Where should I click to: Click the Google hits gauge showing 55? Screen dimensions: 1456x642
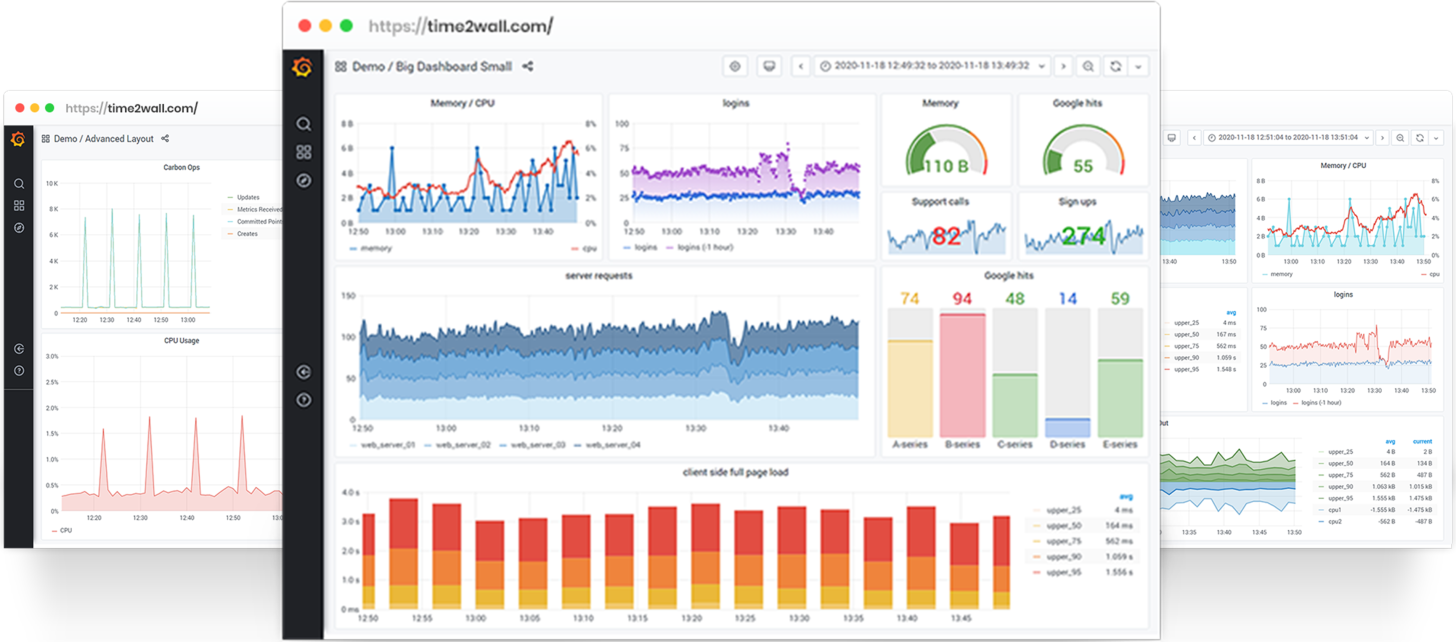click(x=1083, y=150)
